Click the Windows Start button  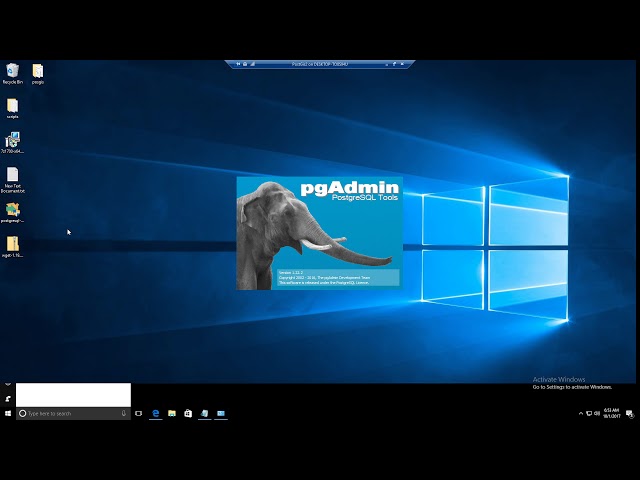(x=8, y=413)
